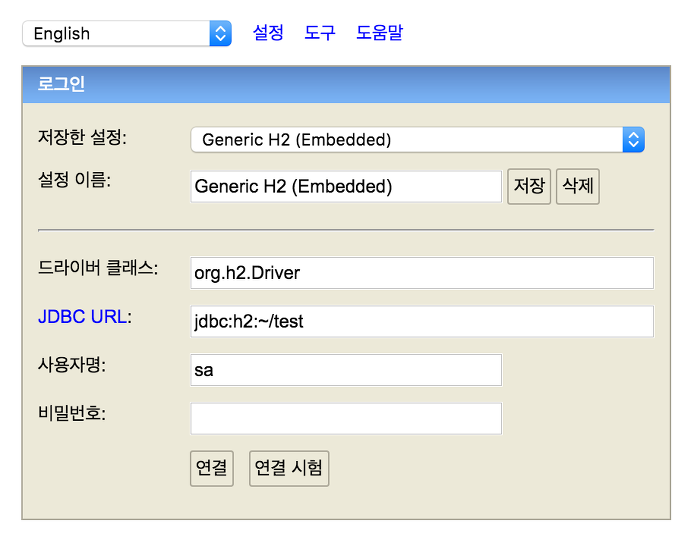Open the 설정 link
This screenshot has height=552, width=694.
coord(268,32)
